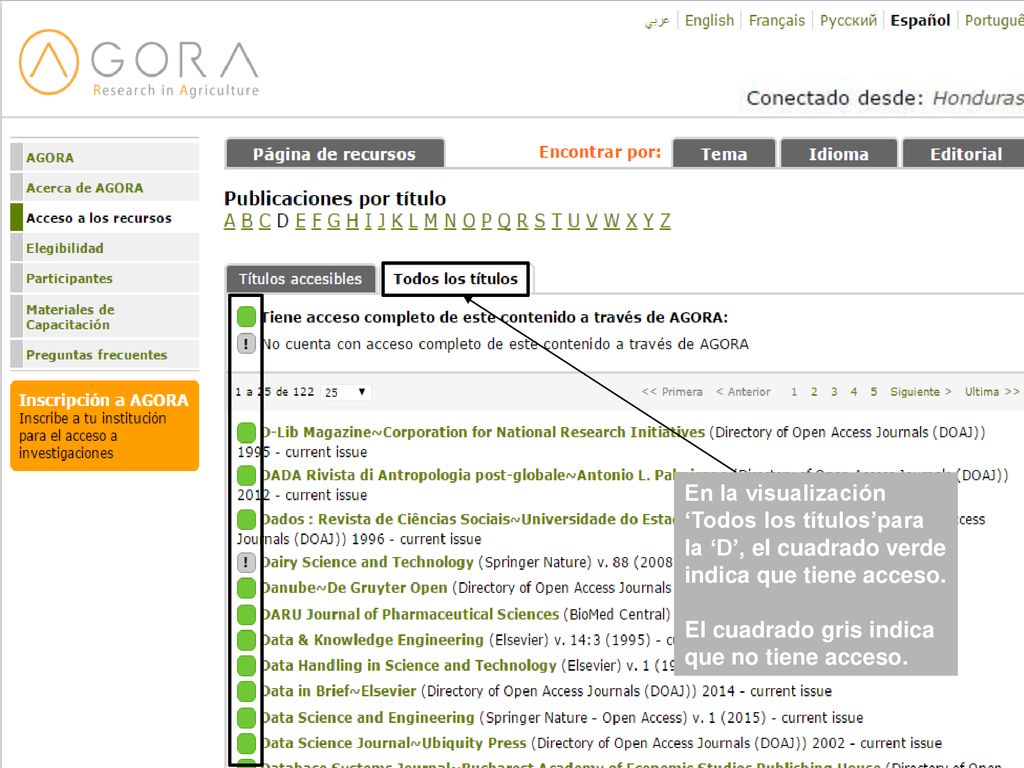1024x768 pixels.
Task: Click green icon beside Dados Revista
Action: 246,520
